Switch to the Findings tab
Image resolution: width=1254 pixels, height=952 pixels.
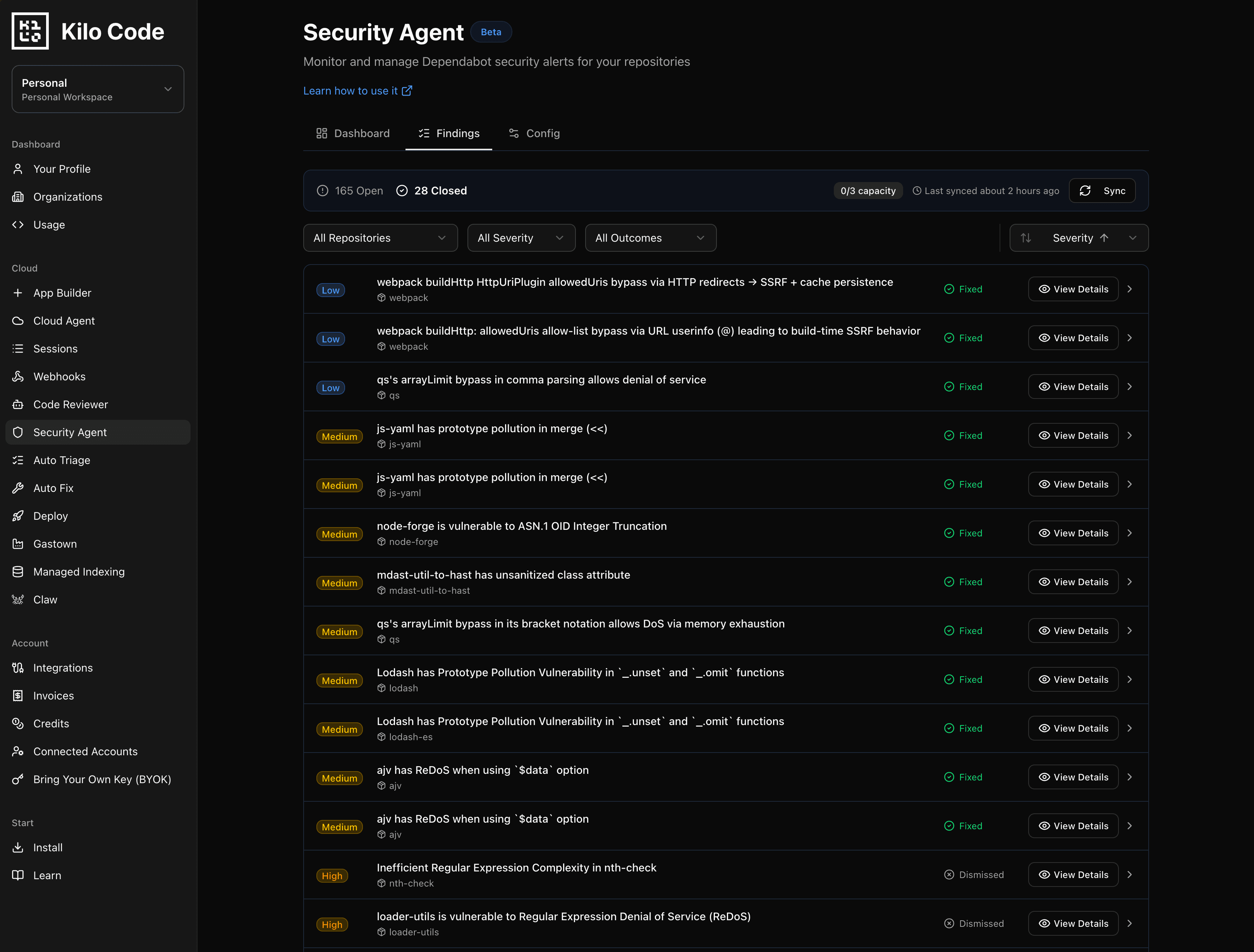(x=448, y=133)
